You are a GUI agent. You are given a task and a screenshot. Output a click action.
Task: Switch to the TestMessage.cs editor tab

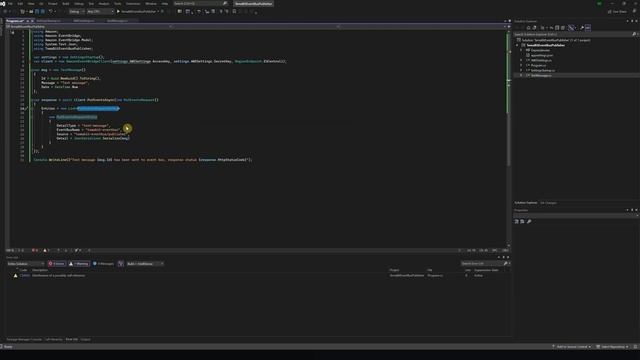click(118, 20)
